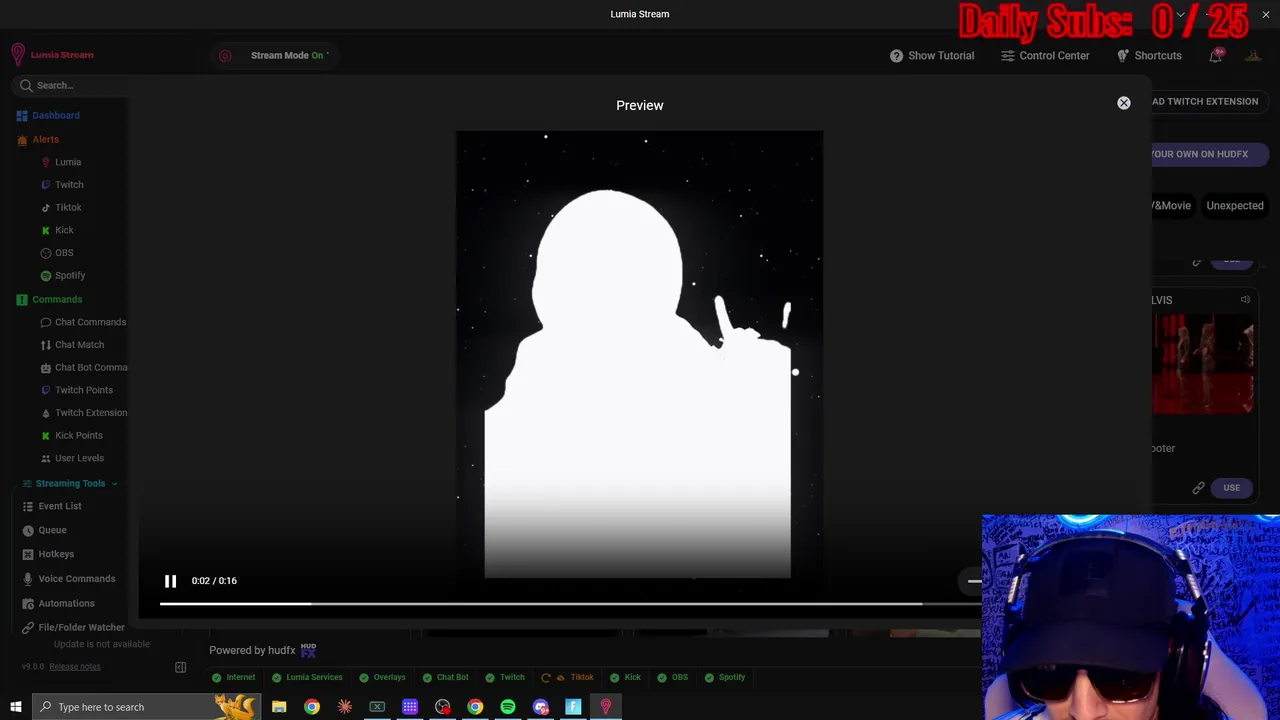This screenshot has height=720, width=1280.
Task: Click the hudfx logo icon
Action: tap(308, 650)
